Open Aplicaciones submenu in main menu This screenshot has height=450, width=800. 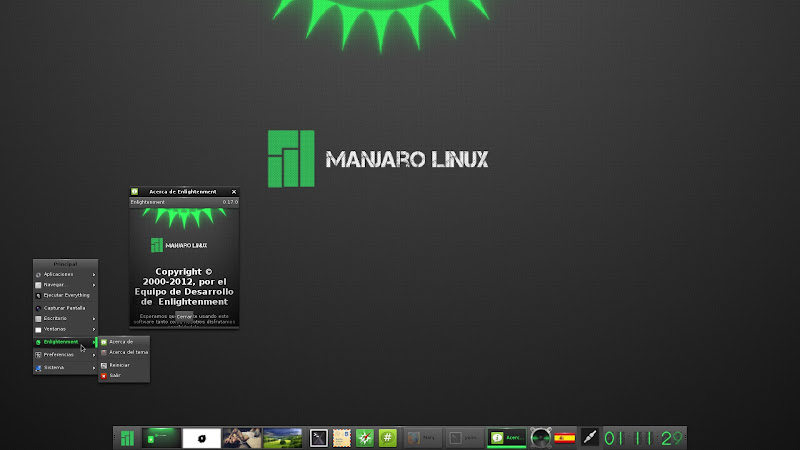(65, 274)
